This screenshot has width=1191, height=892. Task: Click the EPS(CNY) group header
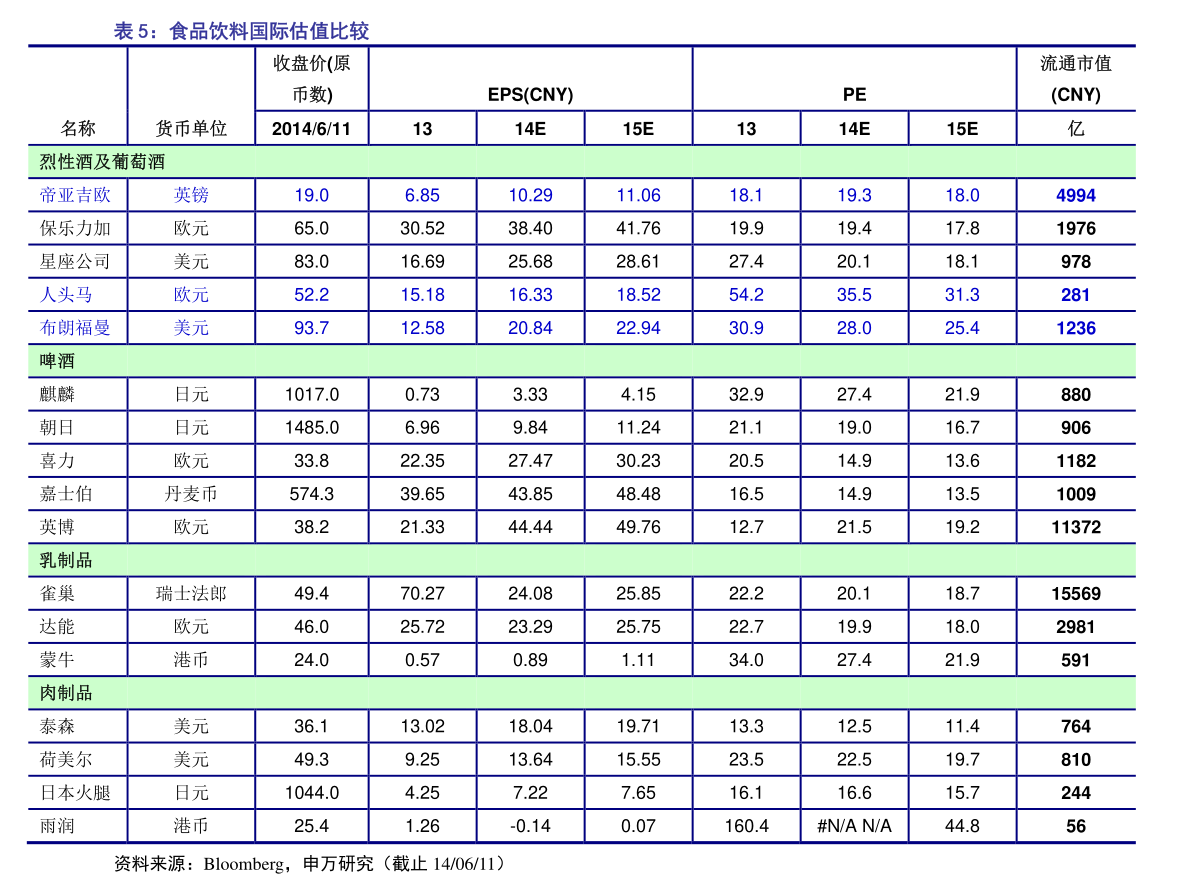tap(530, 94)
